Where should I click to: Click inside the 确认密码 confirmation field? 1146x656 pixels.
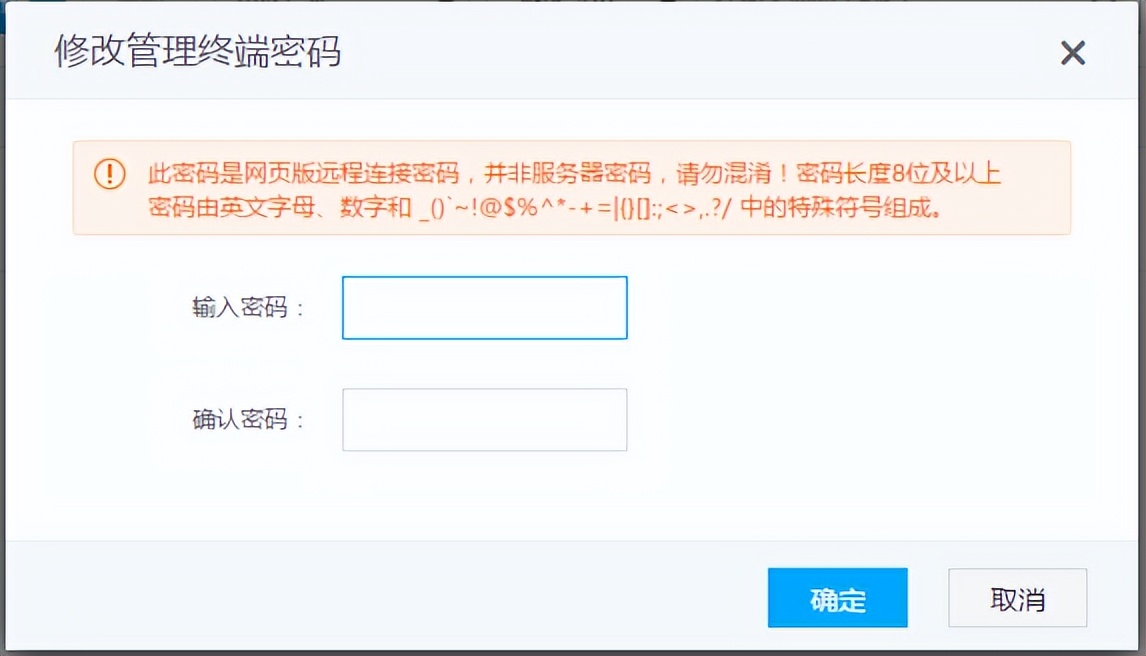[484, 419]
